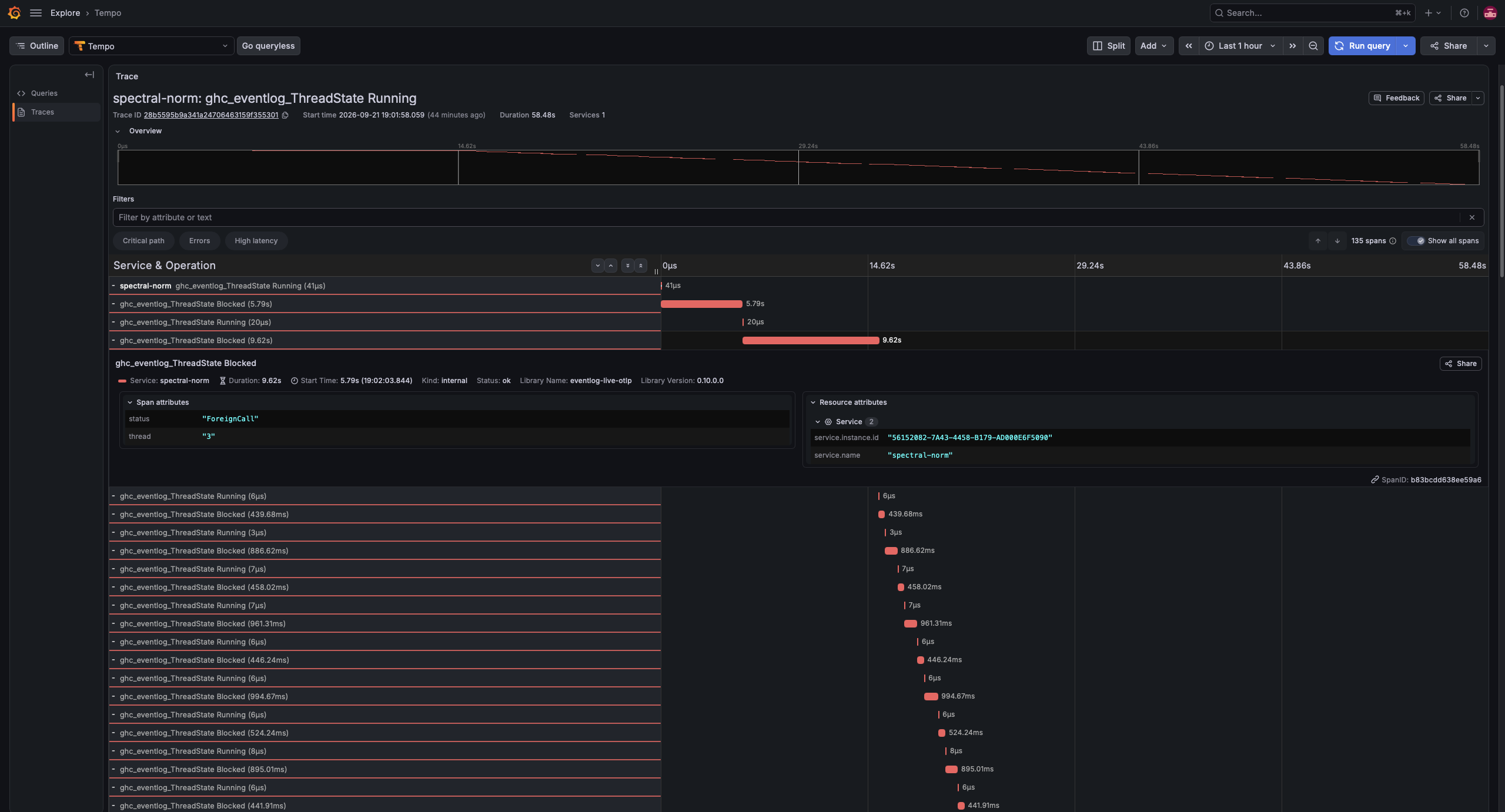Image resolution: width=1505 pixels, height=812 pixels.
Task: Collapse the Span attributes section
Action: tap(130, 402)
